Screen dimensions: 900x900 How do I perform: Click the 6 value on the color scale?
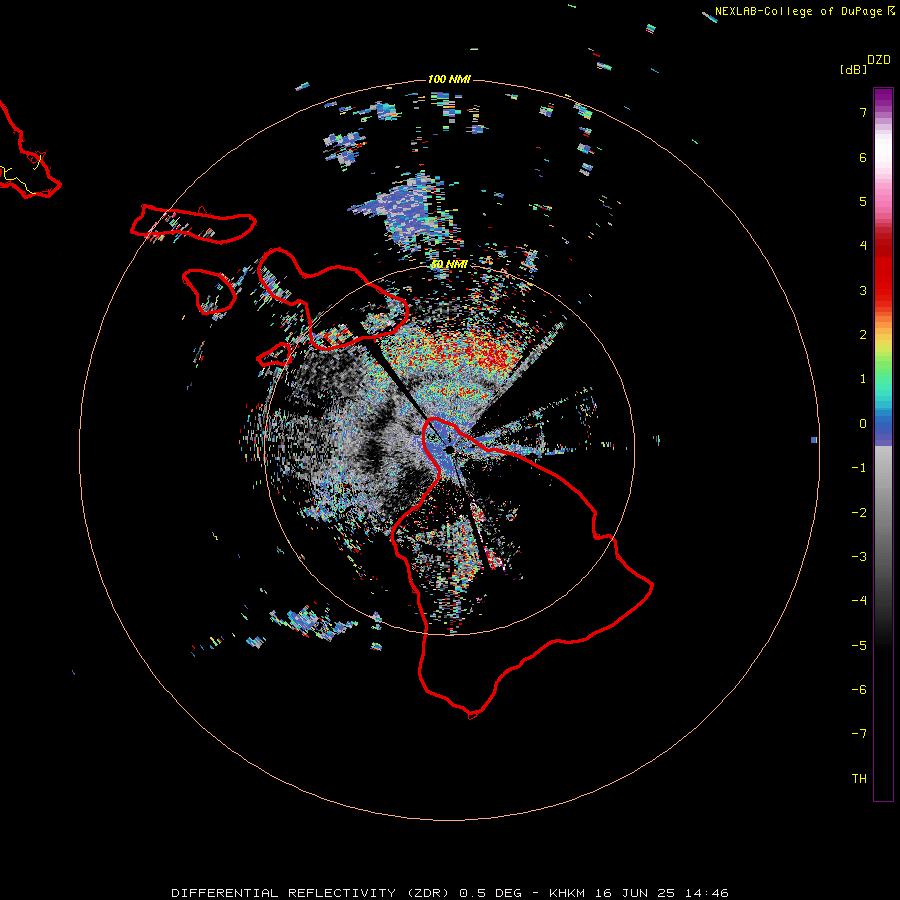tap(863, 157)
